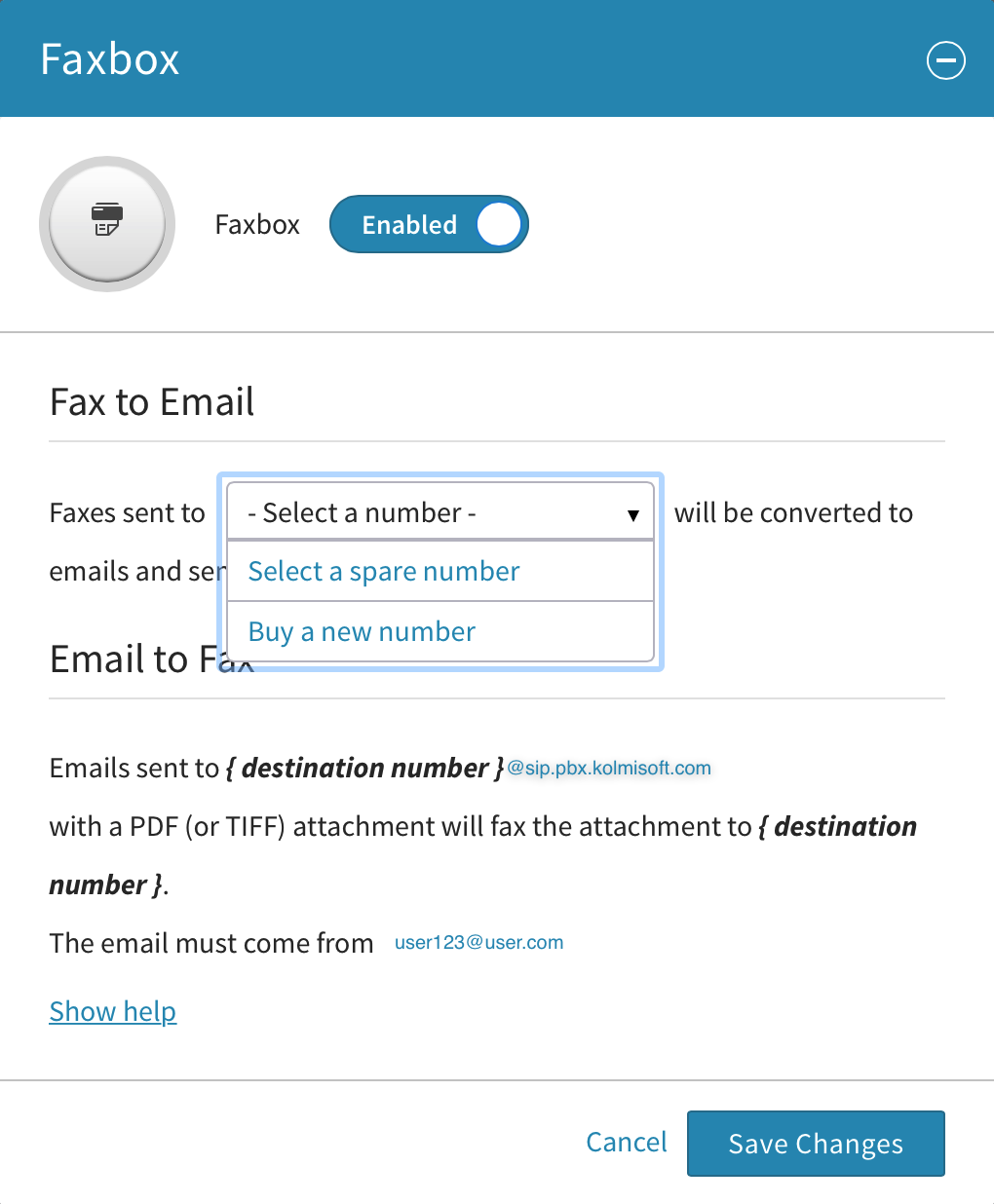Click the "The email must come from" text
This screenshot has width=994, height=1204.
click(x=211, y=943)
